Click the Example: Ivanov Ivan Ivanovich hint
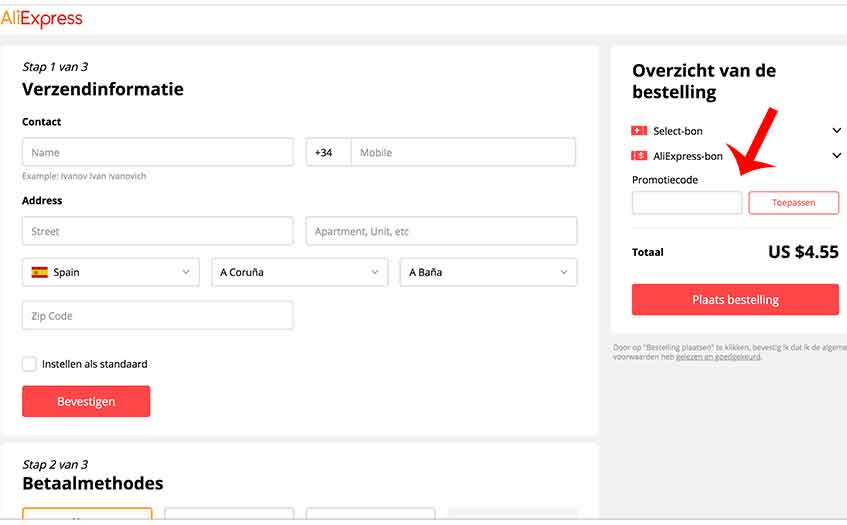Viewport: 847px width, 525px height. 84,176
